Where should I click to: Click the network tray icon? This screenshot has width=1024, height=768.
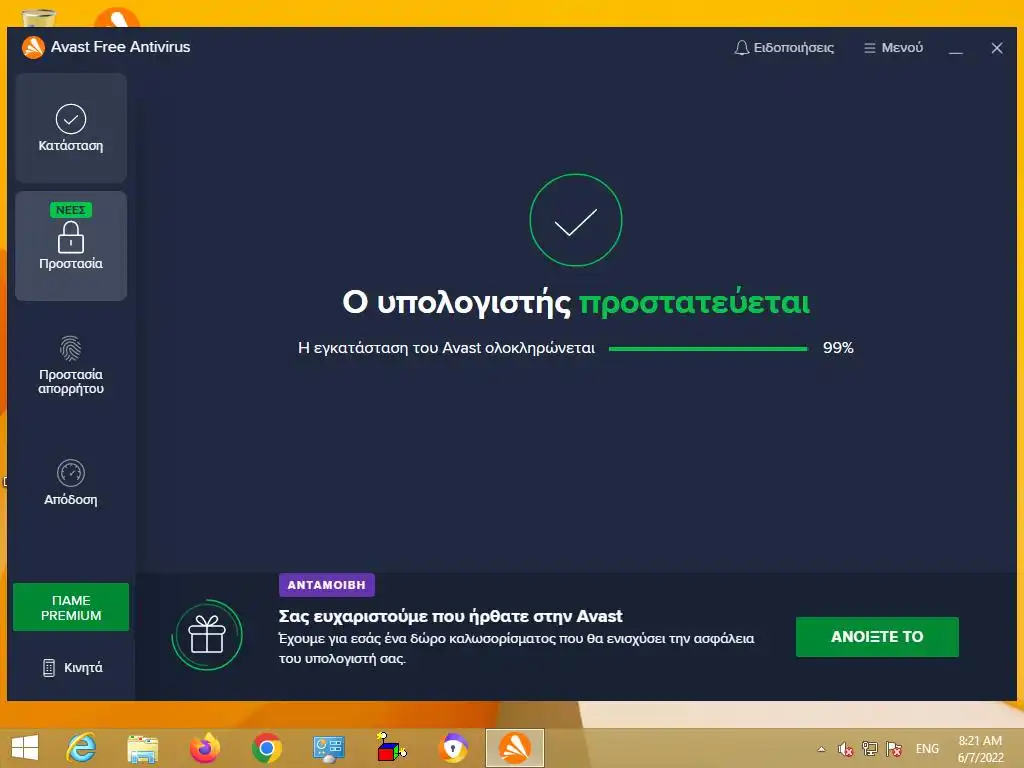870,749
